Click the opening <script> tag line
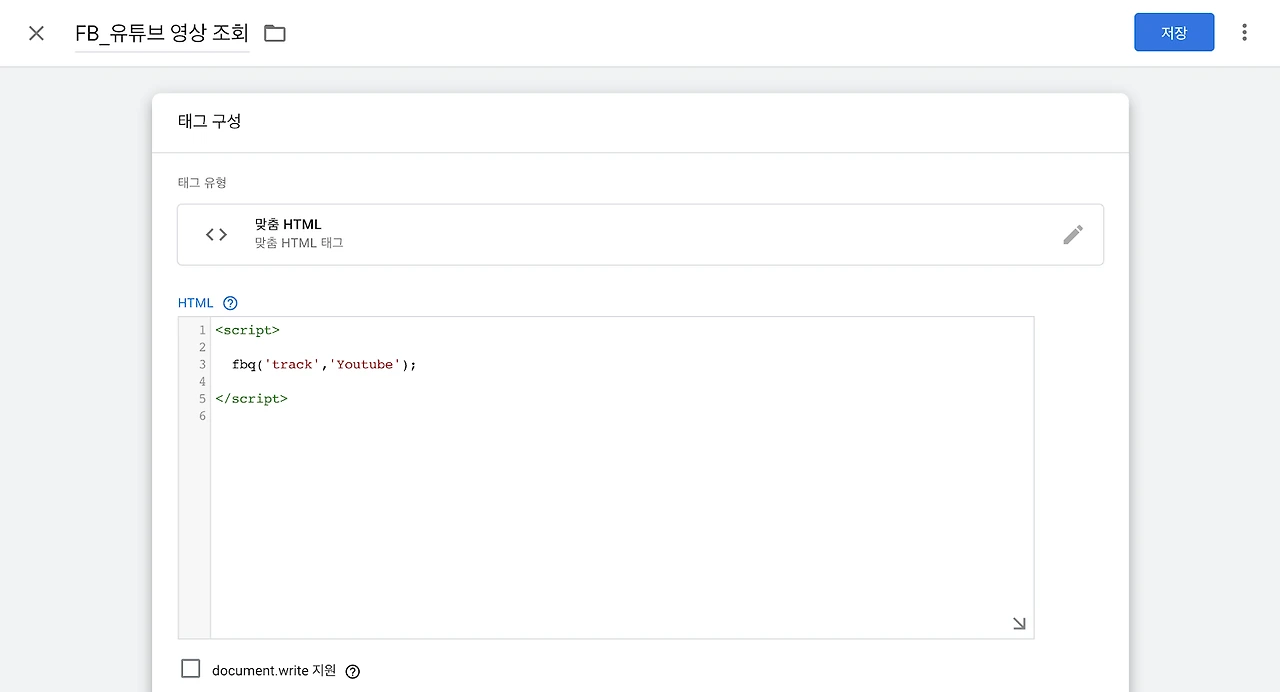 (248, 330)
